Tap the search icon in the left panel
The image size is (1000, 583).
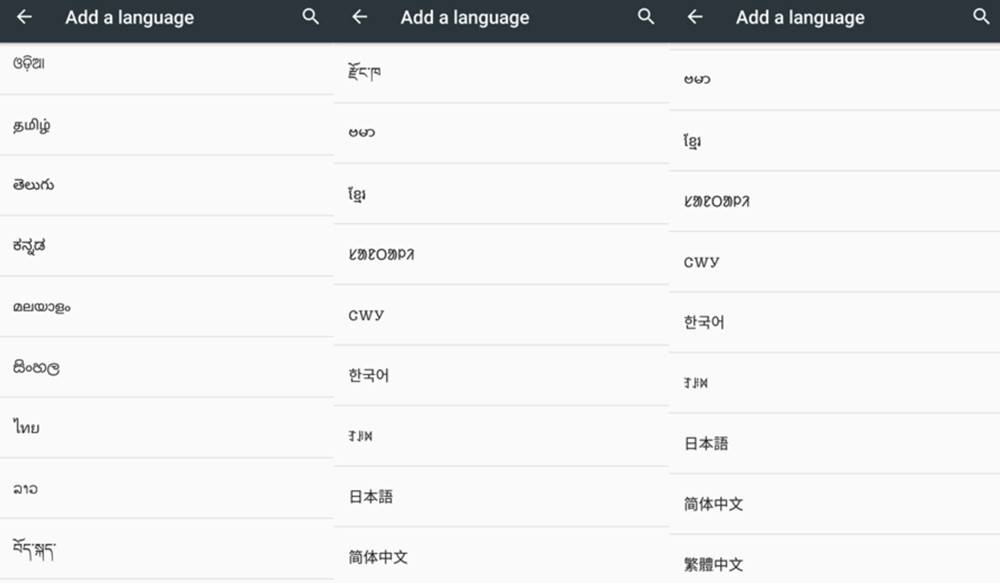point(310,17)
